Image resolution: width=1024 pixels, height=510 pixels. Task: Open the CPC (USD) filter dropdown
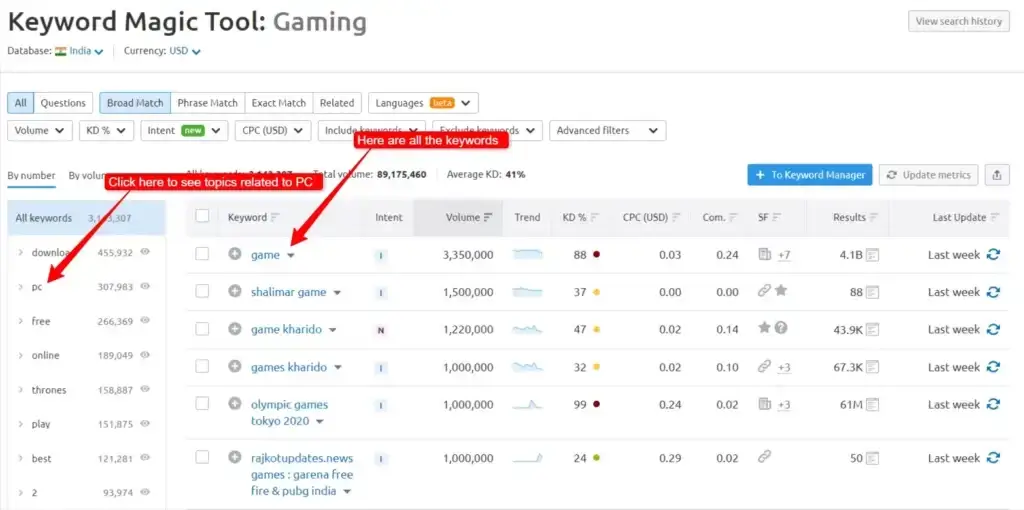tap(272, 131)
